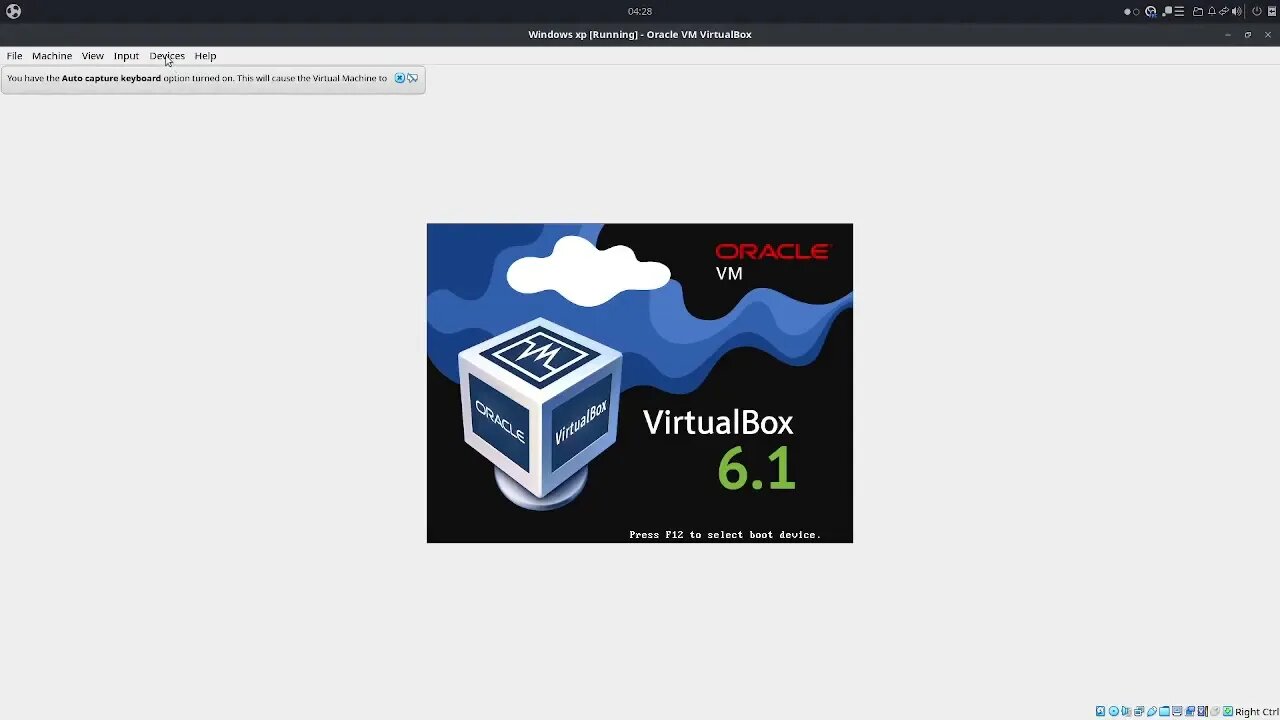
Task: Click the hard disk activity status icon
Action: 1100,712
